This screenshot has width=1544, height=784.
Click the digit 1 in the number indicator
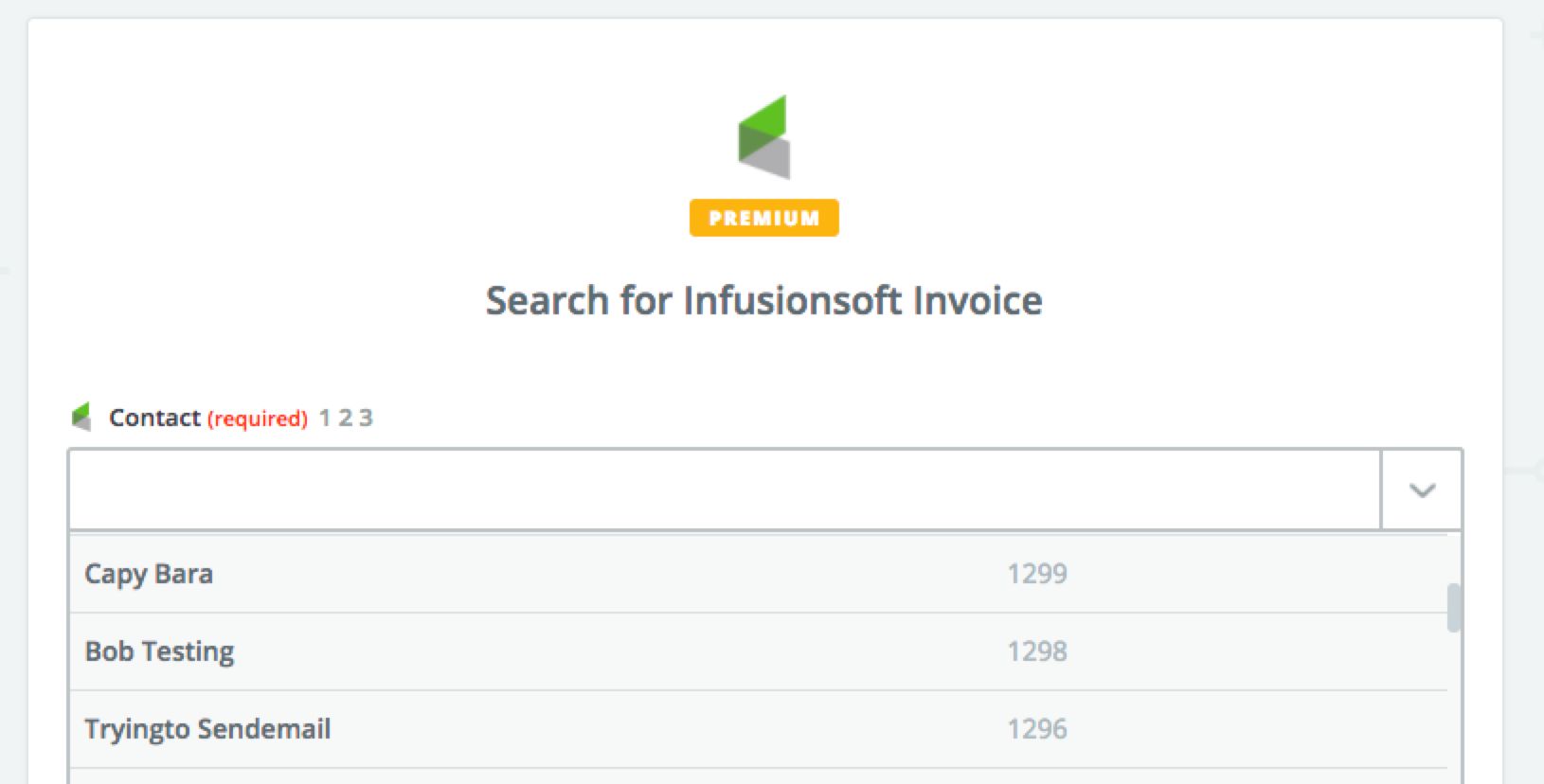(x=325, y=418)
